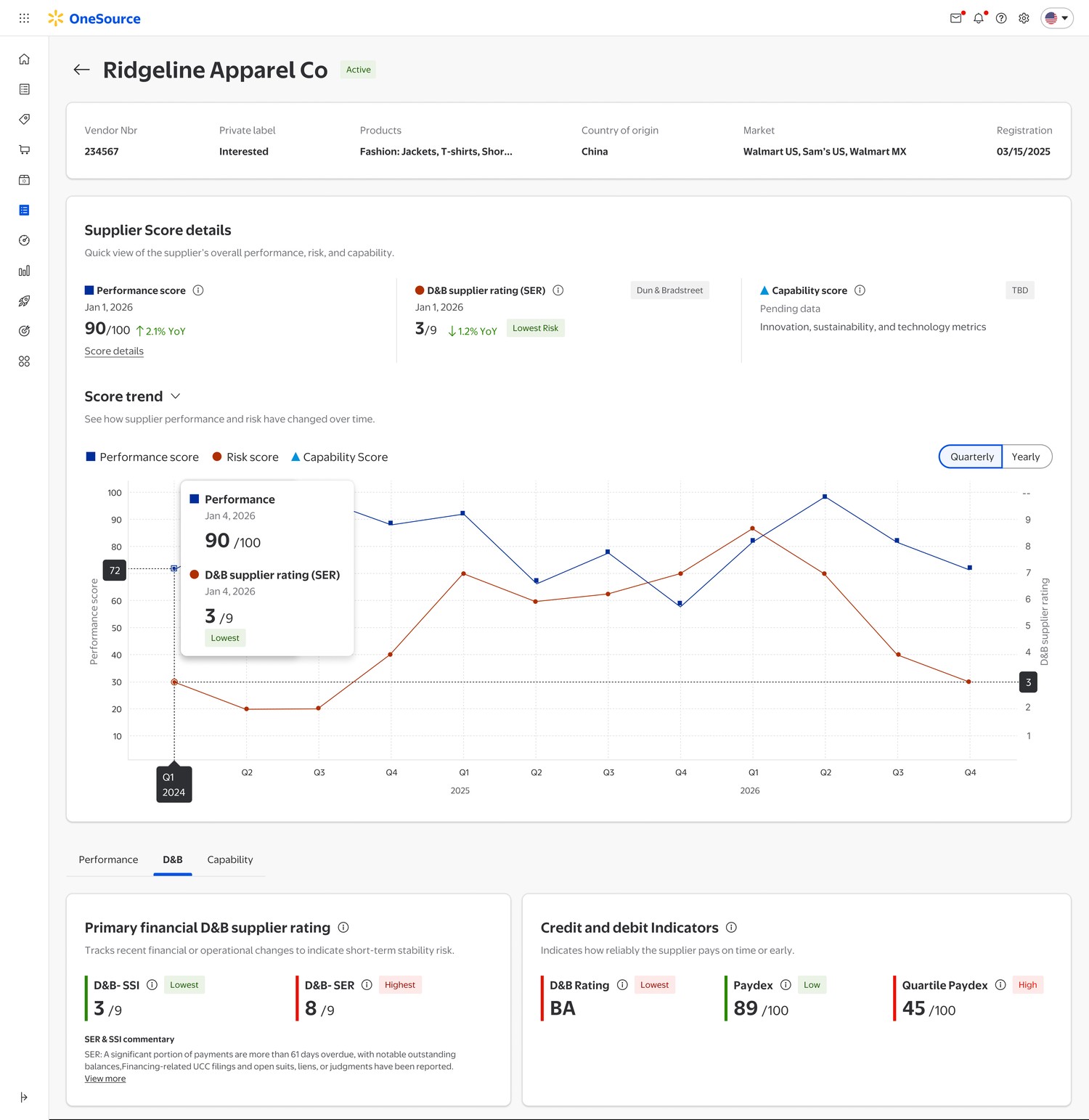Show info for D&B- SSI
The height and width of the screenshot is (1120, 1089).
[152, 985]
